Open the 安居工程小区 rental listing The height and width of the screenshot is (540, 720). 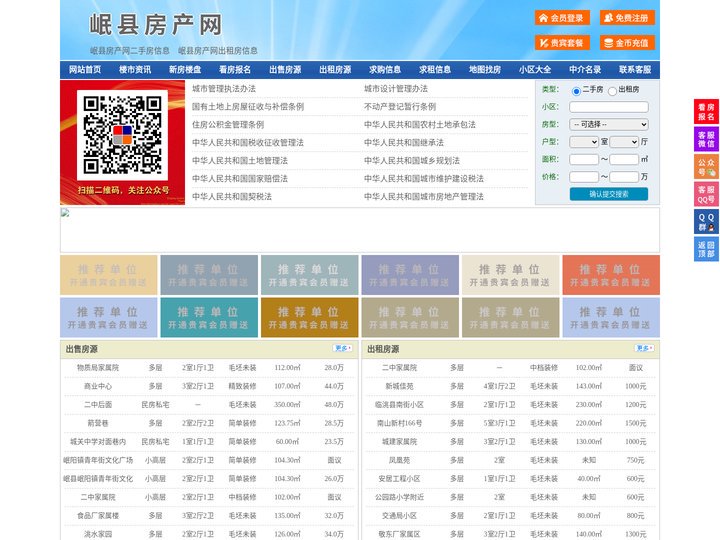[x=399, y=478]
